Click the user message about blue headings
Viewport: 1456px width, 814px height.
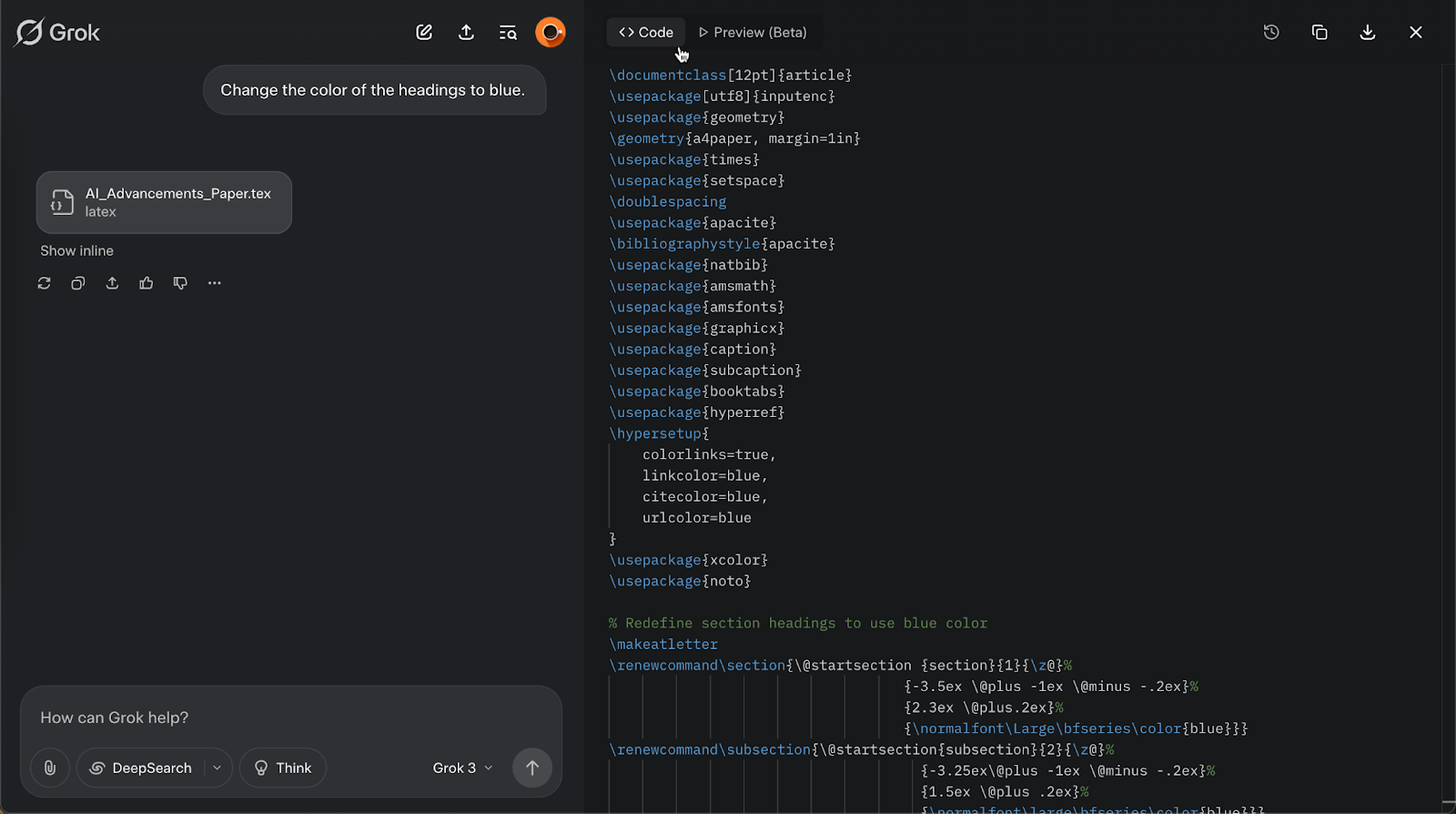[374, 90]
